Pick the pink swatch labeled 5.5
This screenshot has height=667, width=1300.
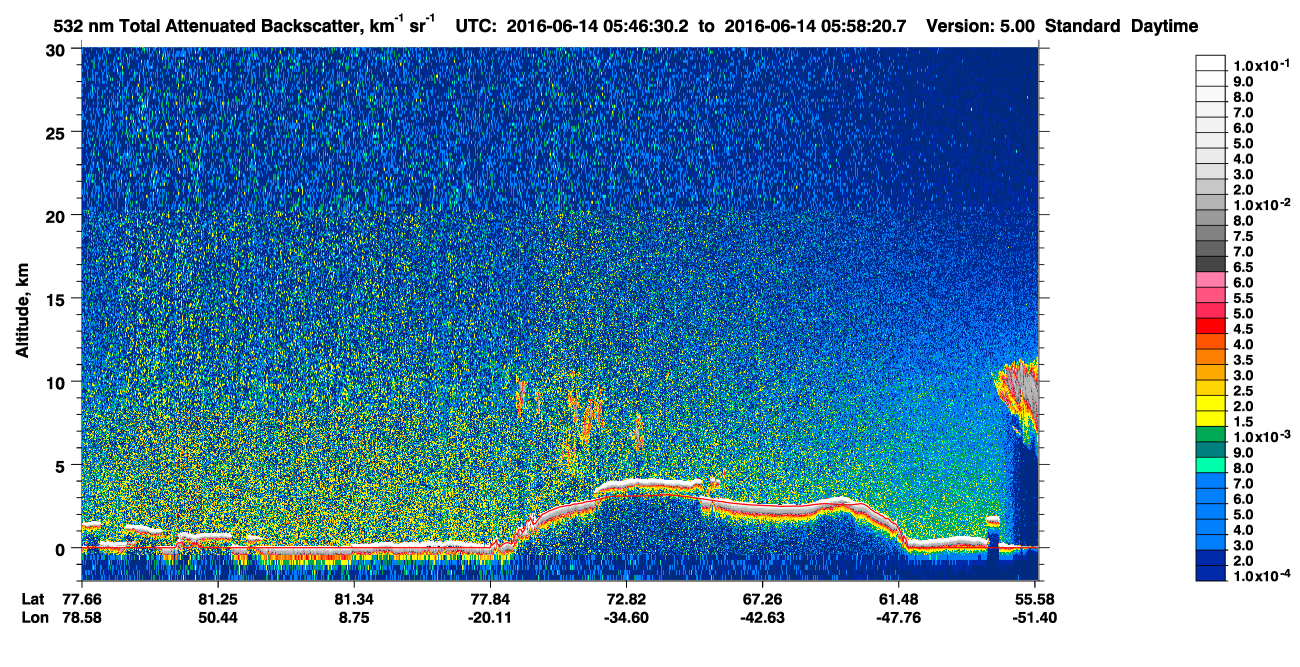1210,297
